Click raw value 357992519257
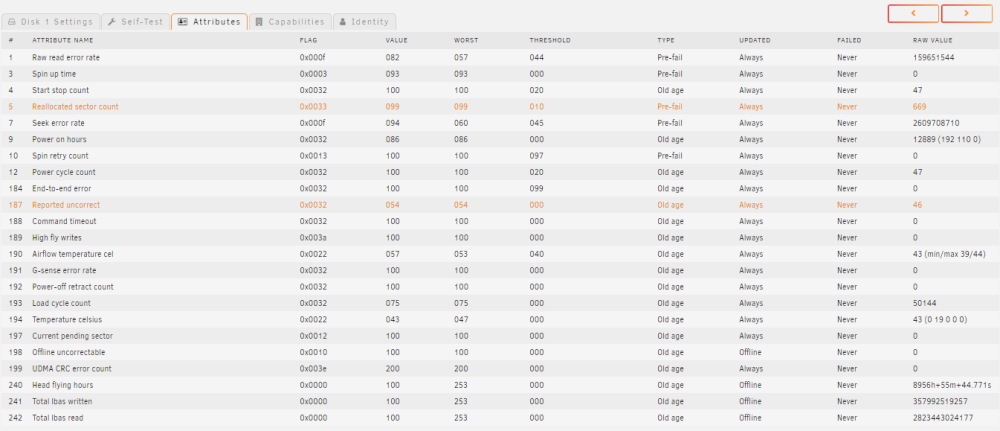1000x431 pixels. pos(940,402)
